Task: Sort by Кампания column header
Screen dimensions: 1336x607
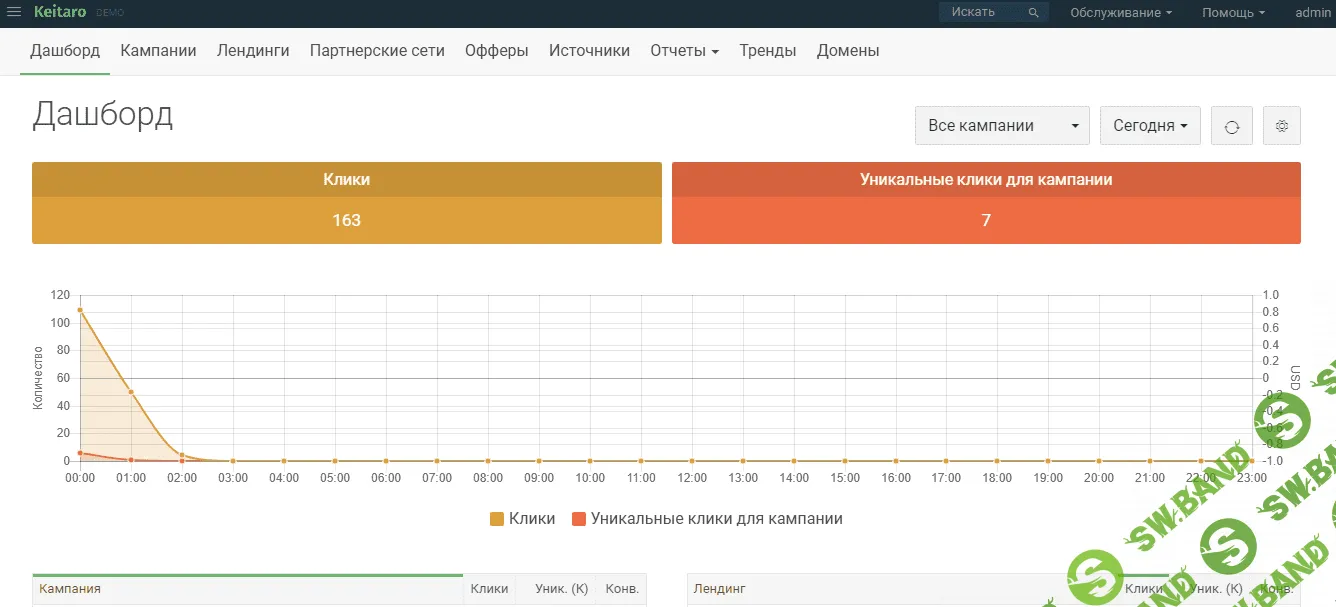Action: [x=70, y=589]
